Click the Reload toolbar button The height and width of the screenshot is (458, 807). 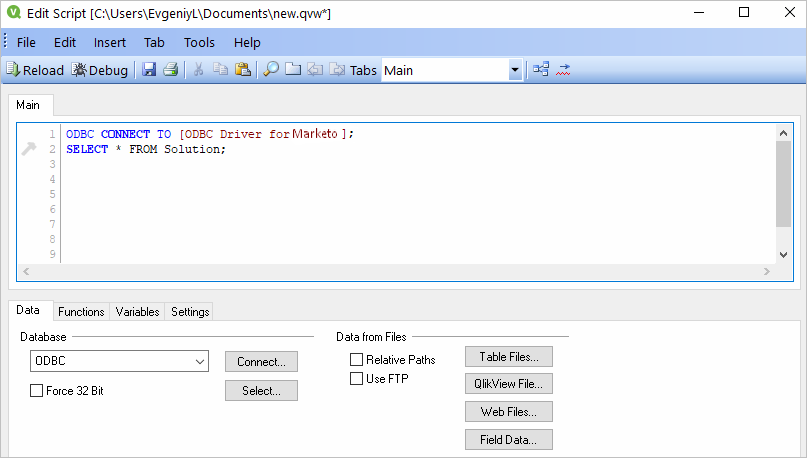coord(35,70)
